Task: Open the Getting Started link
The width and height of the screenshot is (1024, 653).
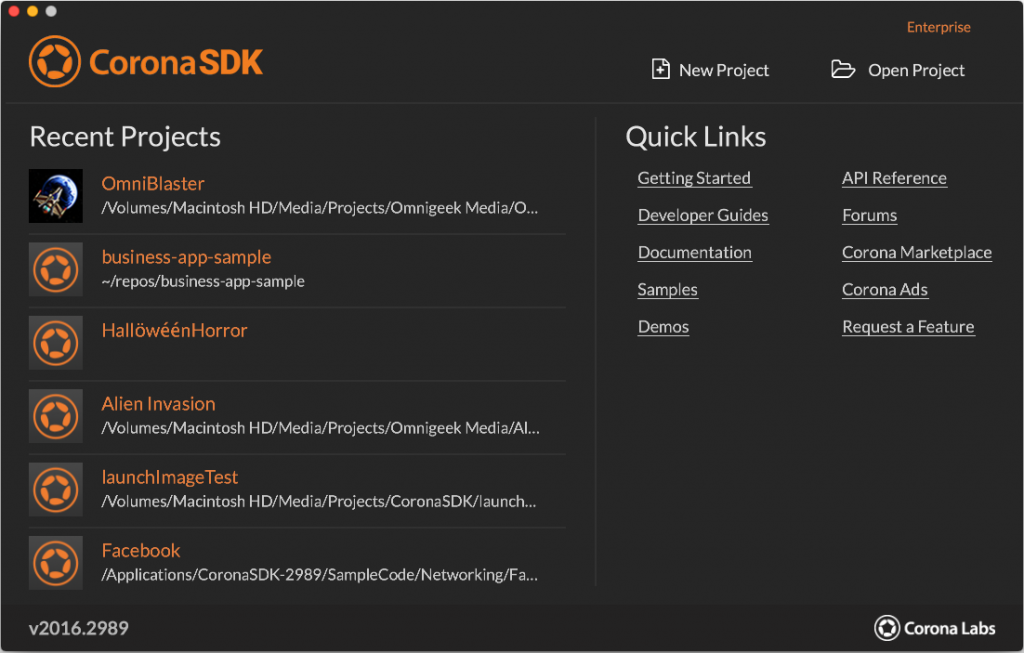Action: [694, 178]
